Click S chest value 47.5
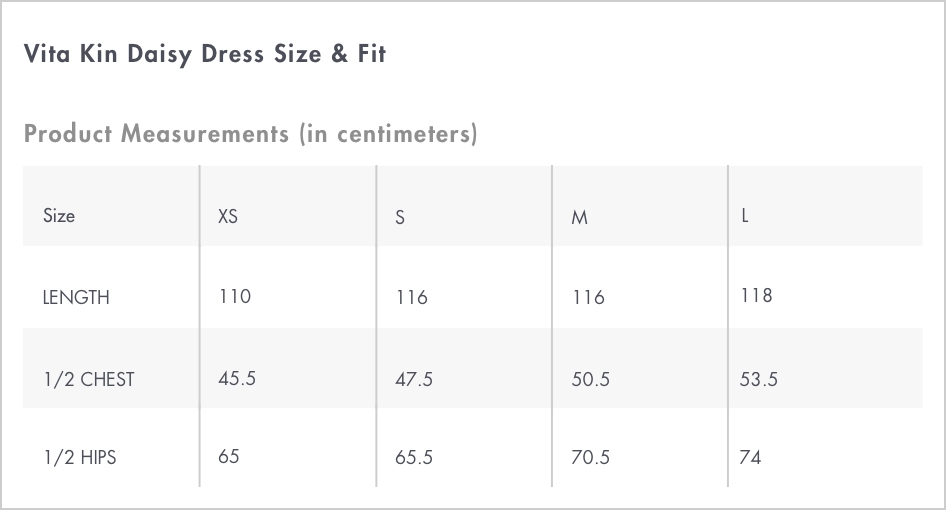 click(414, 379)
